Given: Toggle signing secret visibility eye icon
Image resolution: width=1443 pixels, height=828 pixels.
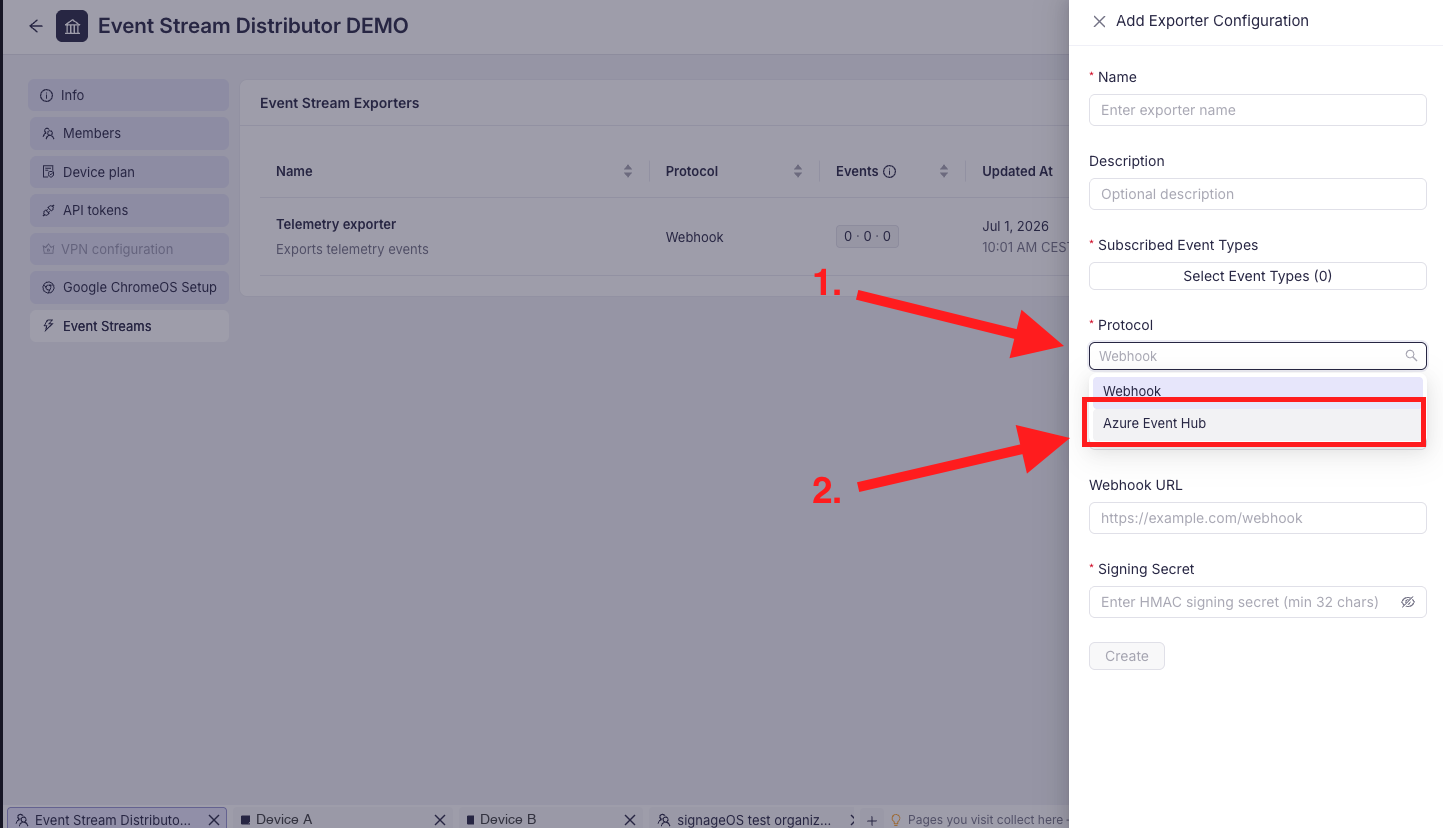Looking at the screenshot, I should point(1408,602).
